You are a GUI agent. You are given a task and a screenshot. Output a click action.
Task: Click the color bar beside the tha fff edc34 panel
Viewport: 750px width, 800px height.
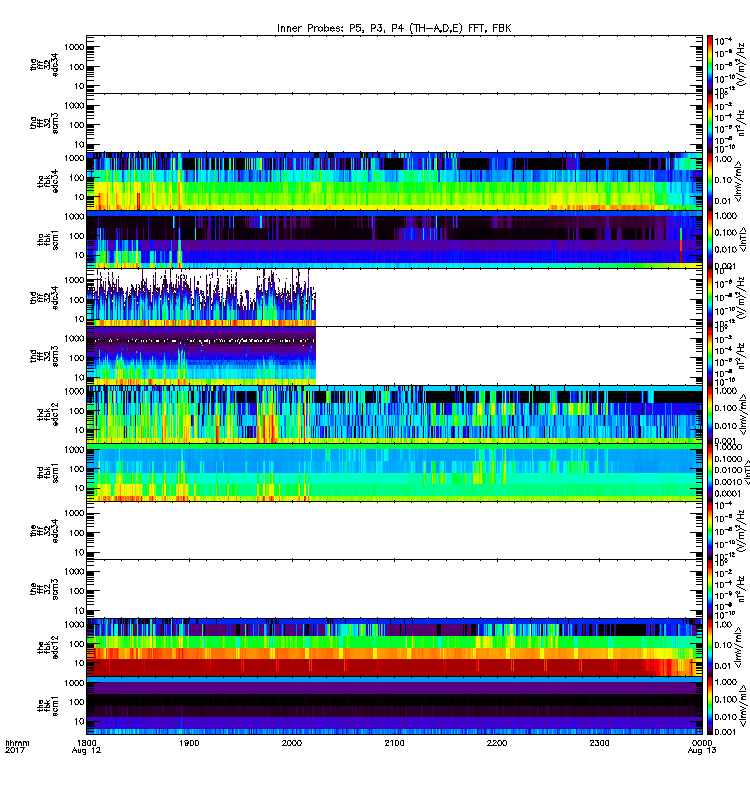(709, 64)
